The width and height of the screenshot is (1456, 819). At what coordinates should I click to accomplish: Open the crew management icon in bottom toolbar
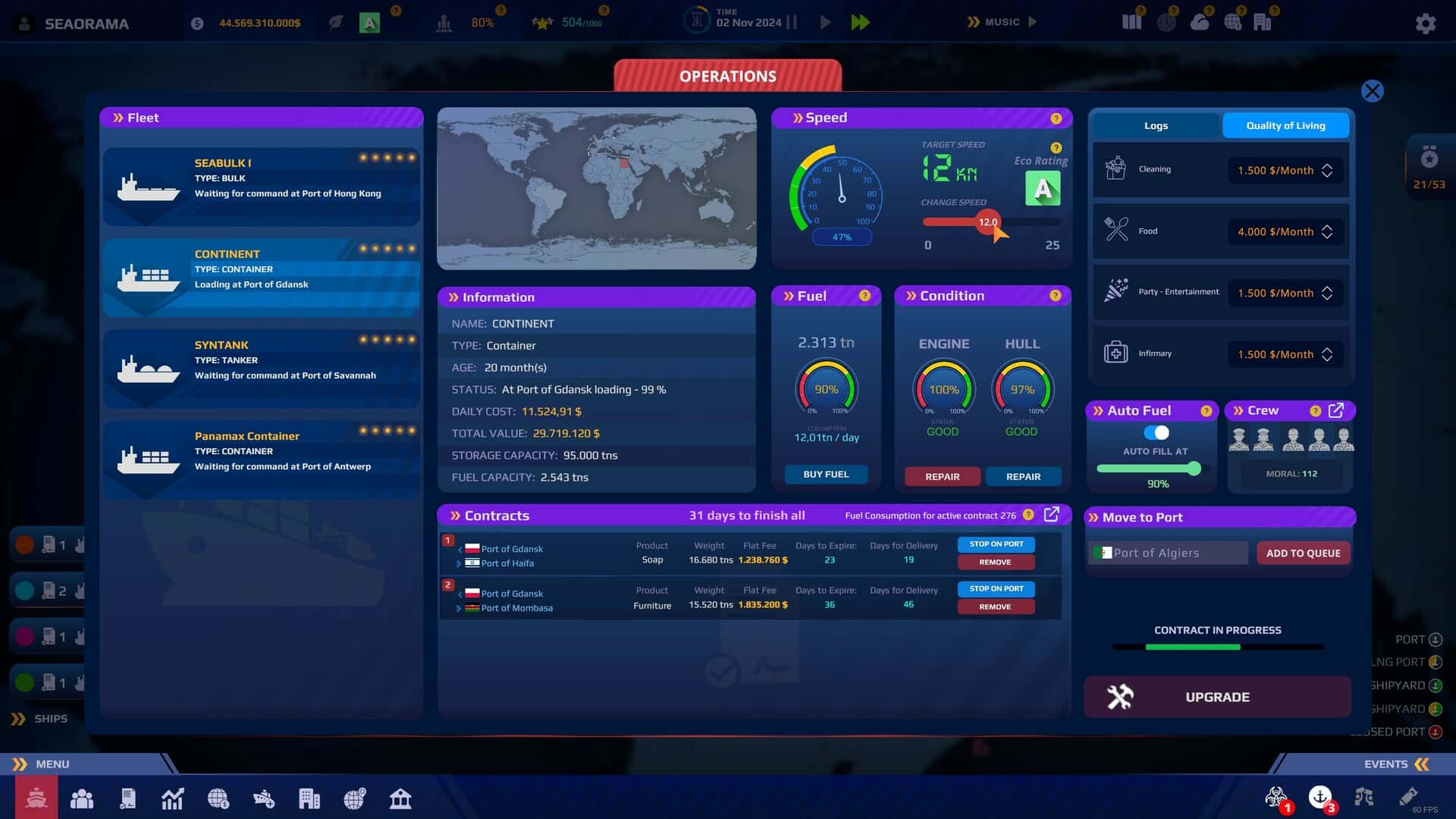click(x=82, y=798)
